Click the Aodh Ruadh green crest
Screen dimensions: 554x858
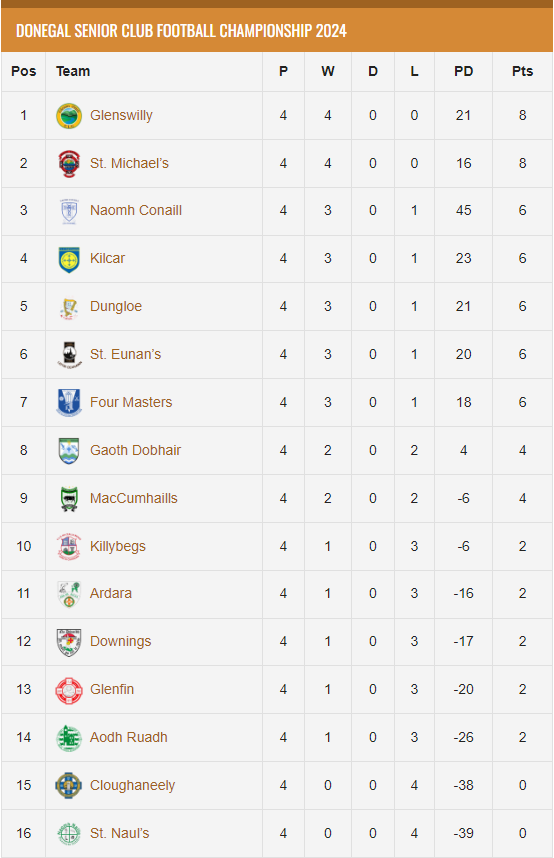(69, 738)
